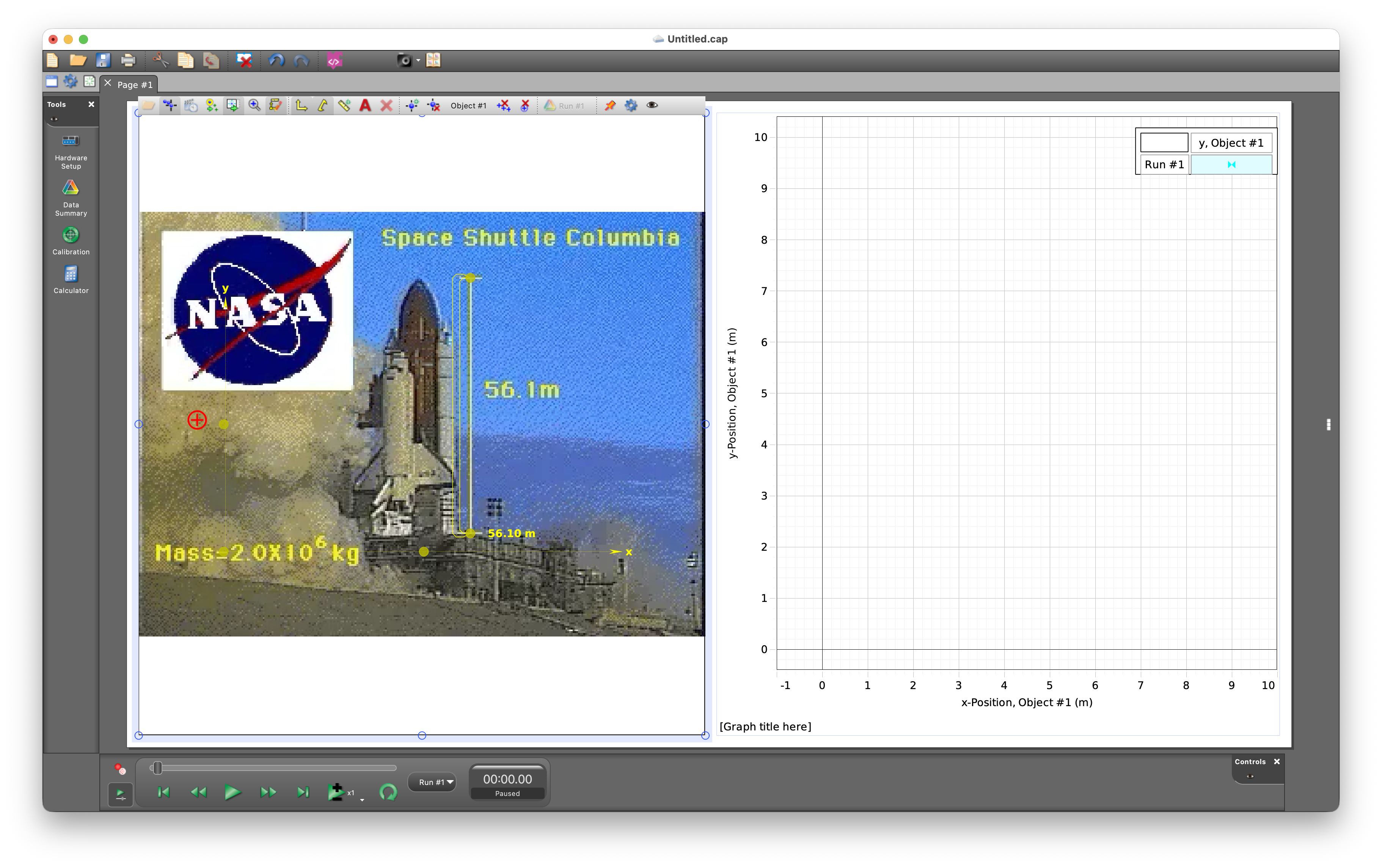Open page settings gear beside the tabs

pos(71,81)
